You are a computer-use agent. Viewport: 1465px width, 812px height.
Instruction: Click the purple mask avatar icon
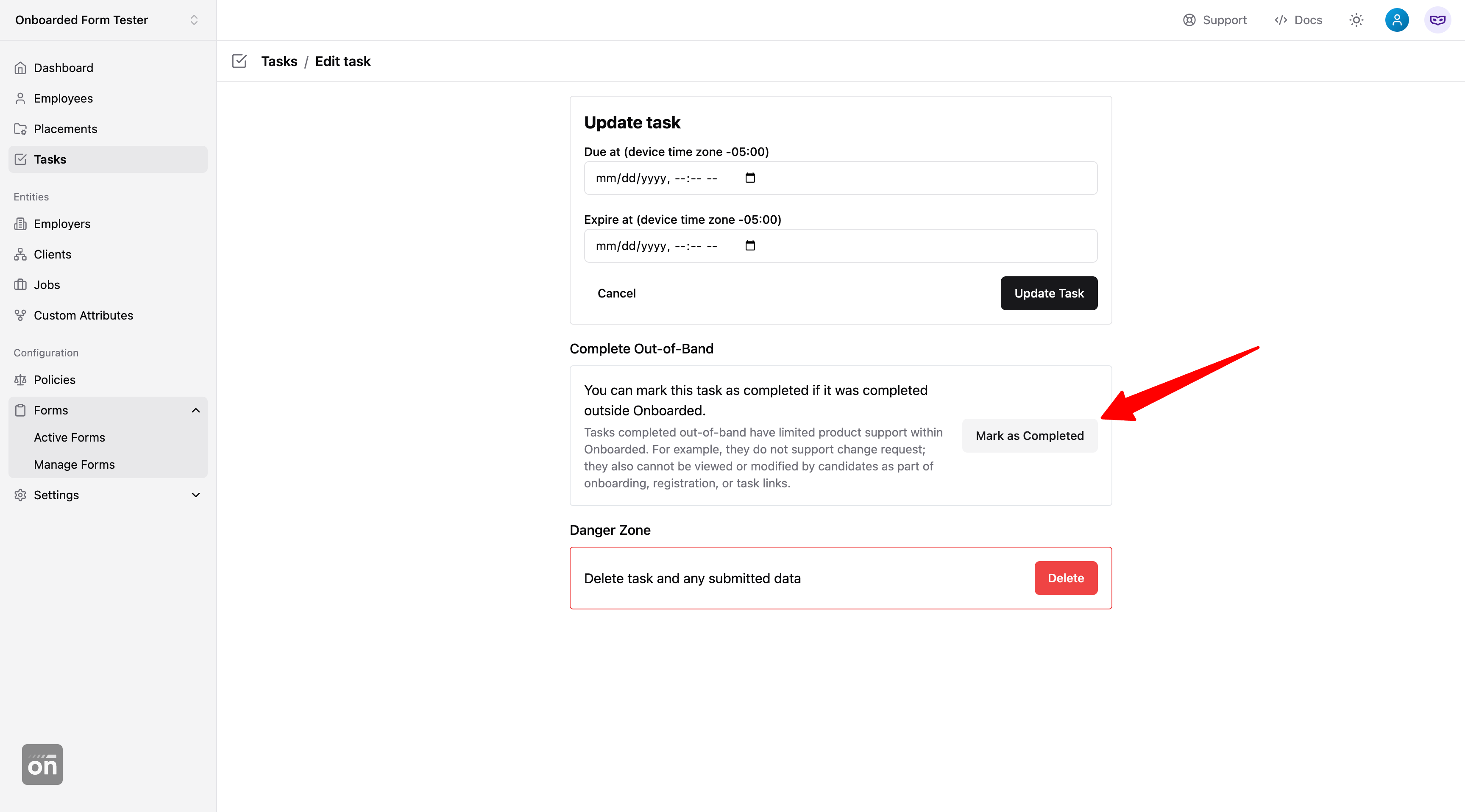(x=1437, y=20)
